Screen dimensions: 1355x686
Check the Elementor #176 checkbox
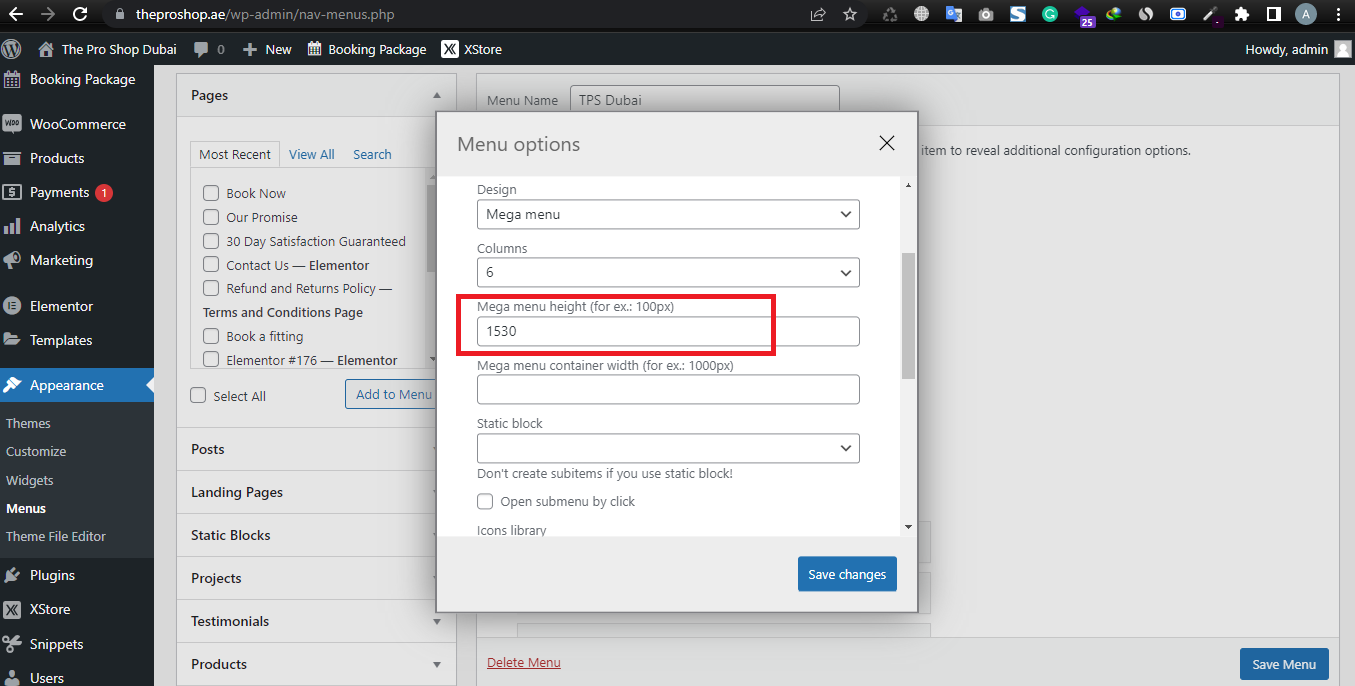(211, 360)
